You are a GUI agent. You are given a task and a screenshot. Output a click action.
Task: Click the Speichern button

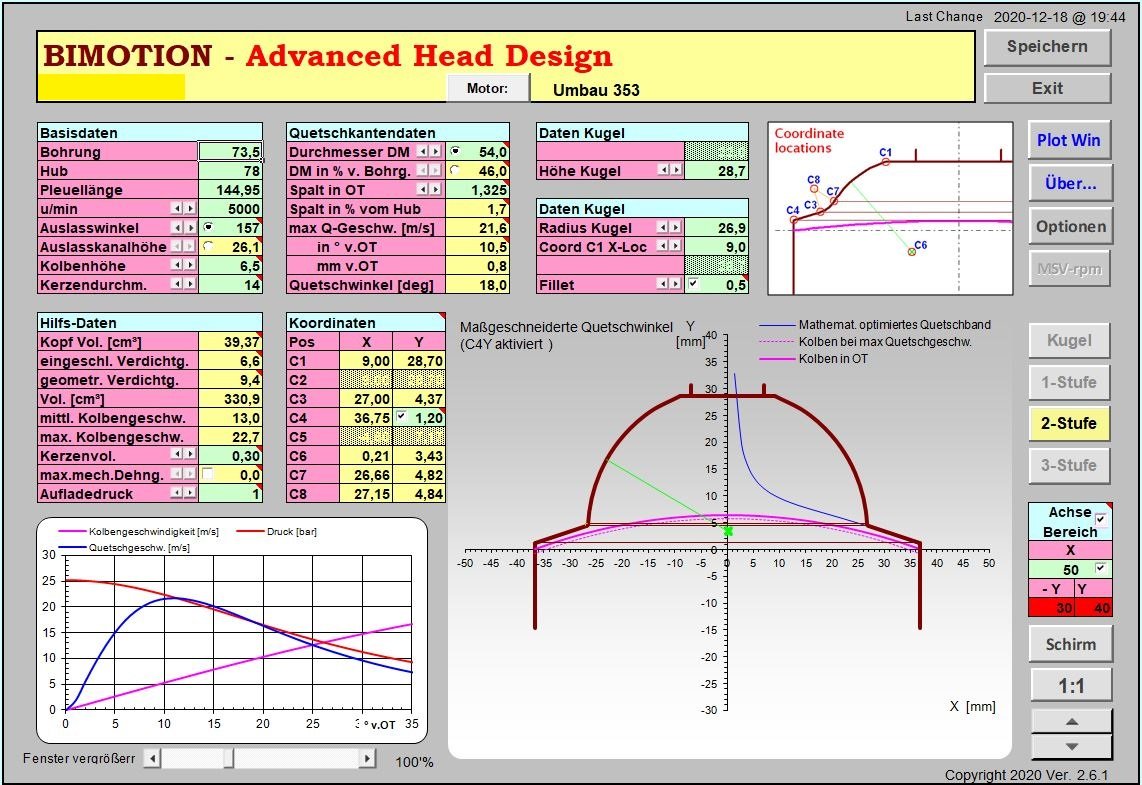pyautogui.click(x=1047, y=47)
